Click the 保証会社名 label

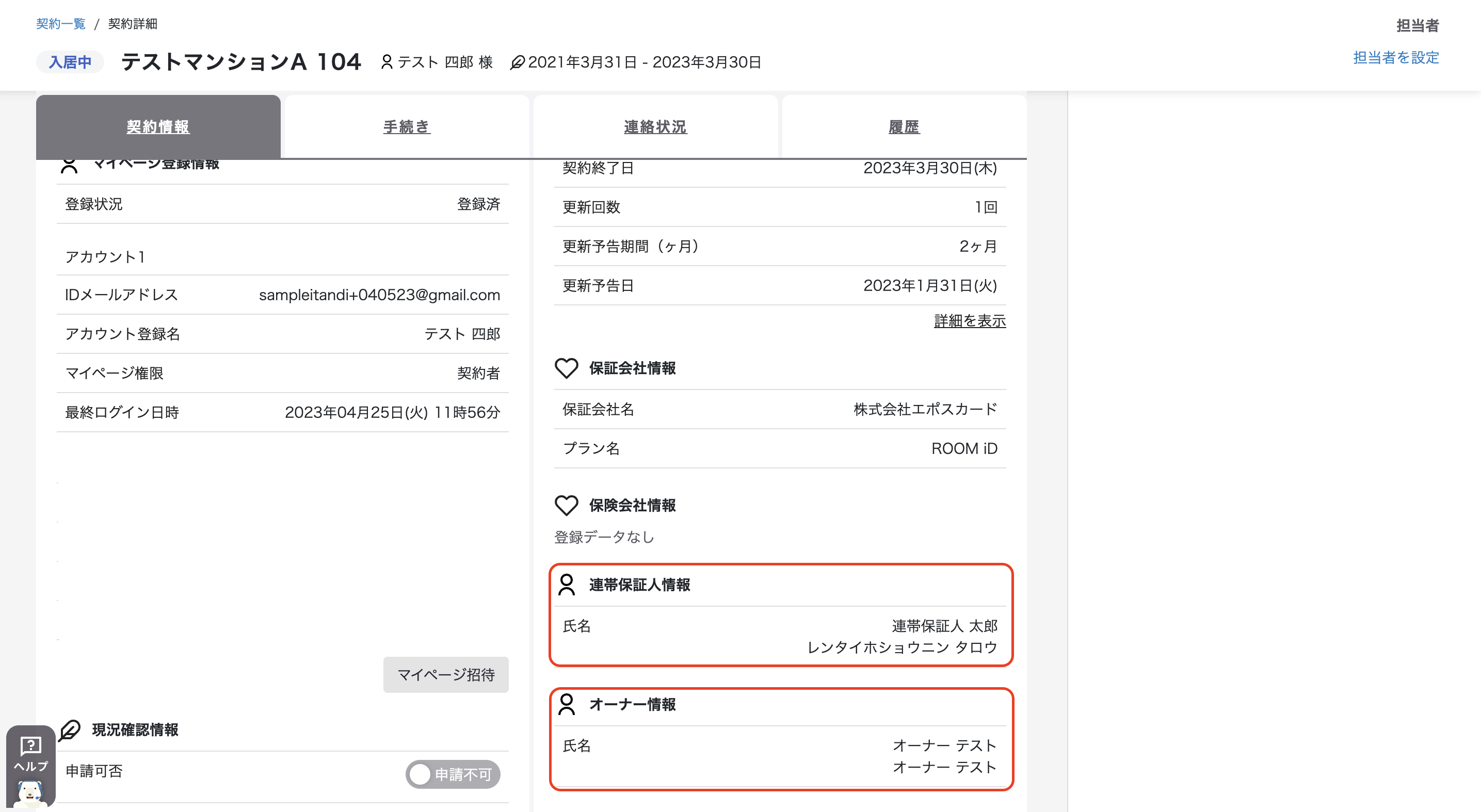[598, 409]
